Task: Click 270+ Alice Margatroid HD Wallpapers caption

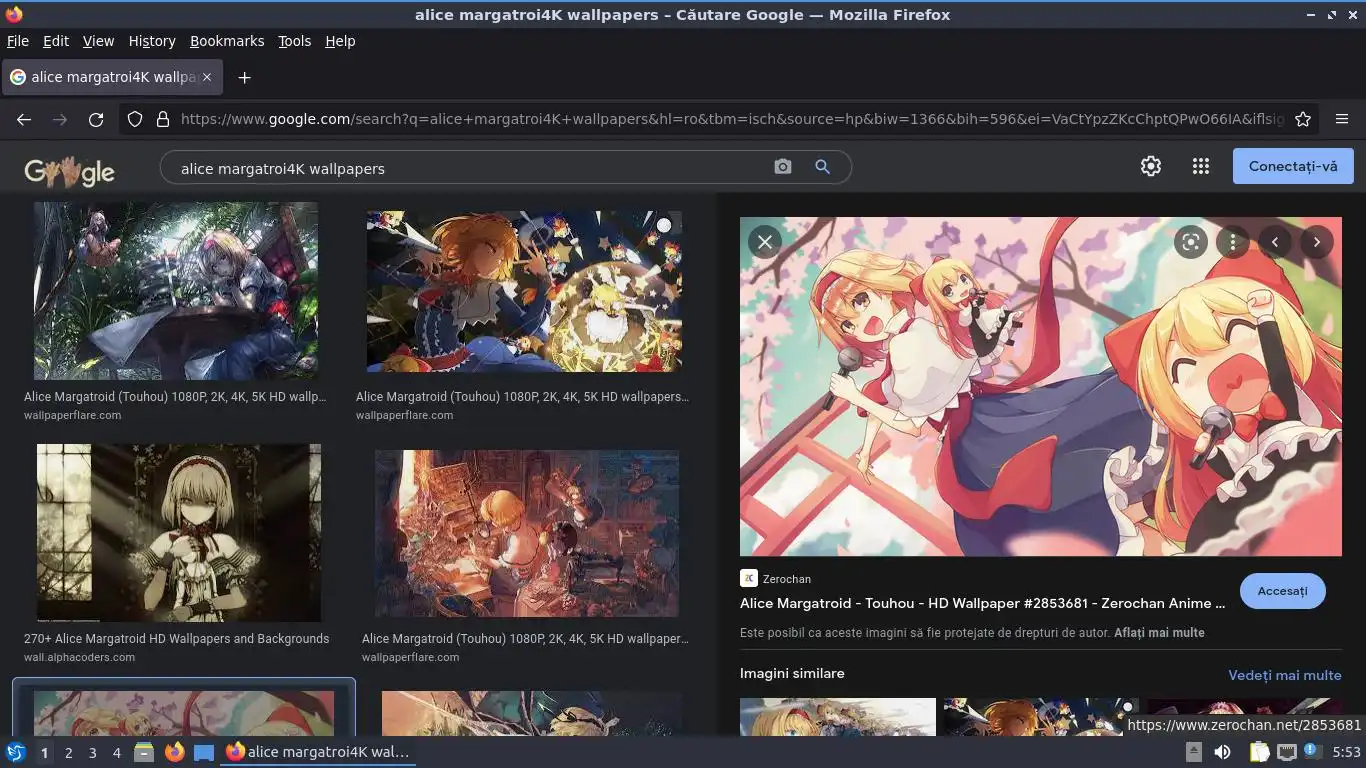Action: (x=176, y=638)
